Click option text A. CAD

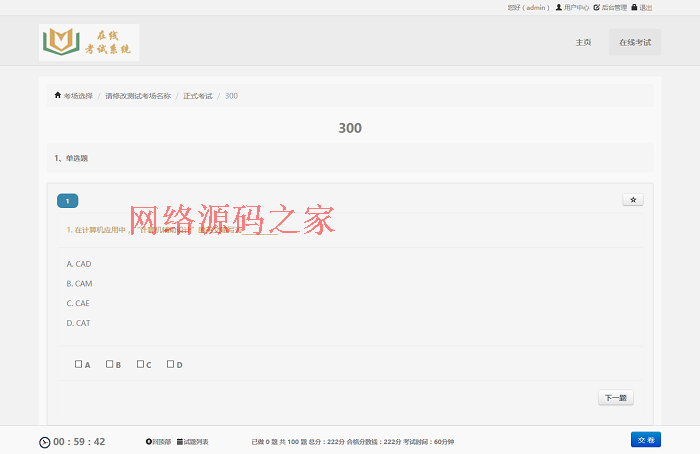[79, 264]
